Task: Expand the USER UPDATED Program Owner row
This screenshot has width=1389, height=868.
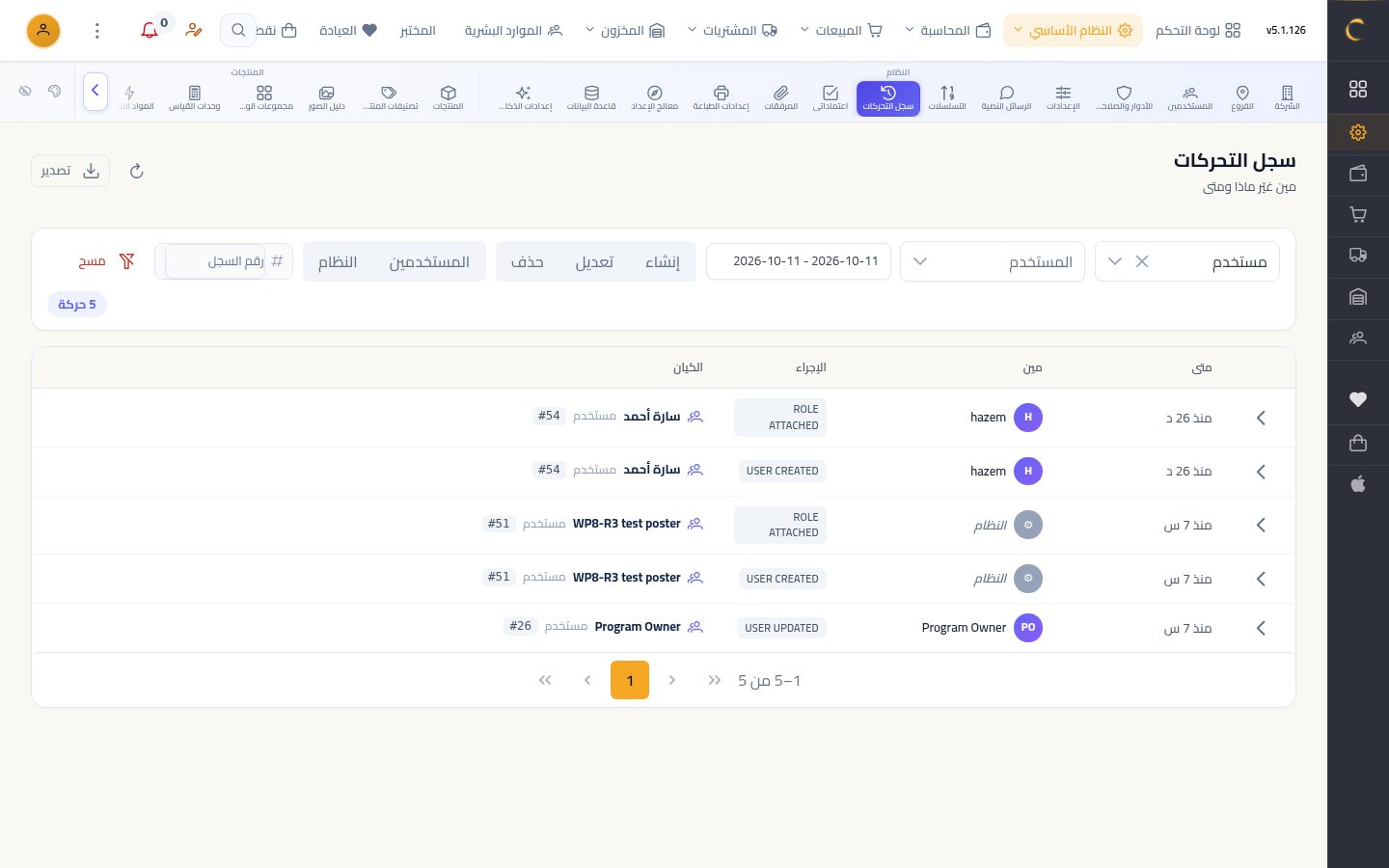Action: coord(1261,628)
